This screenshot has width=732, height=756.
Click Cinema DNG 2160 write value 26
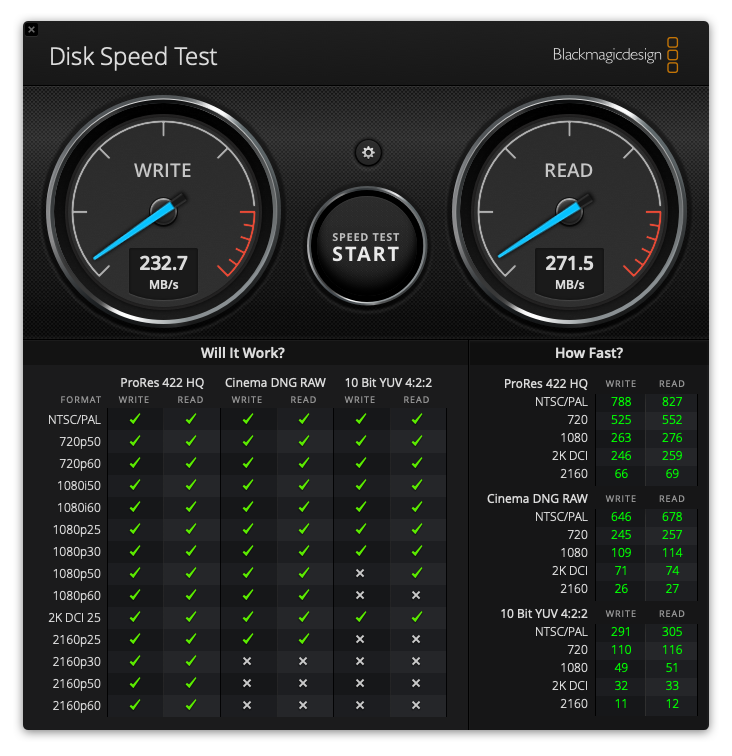click(621, 589)
